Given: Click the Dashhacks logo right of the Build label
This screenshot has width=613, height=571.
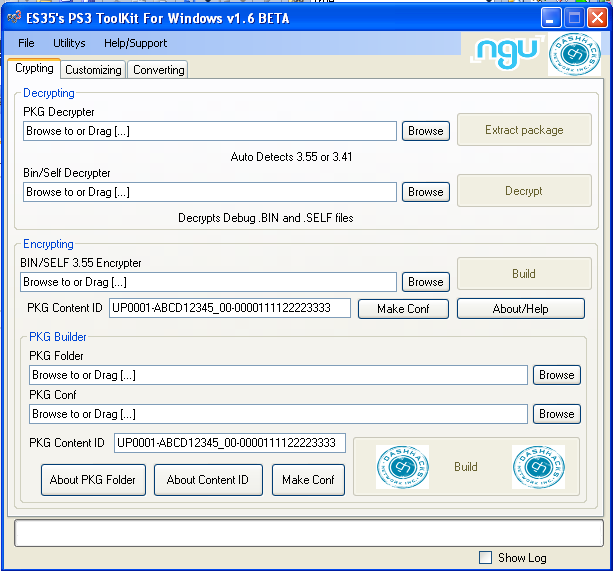Looking at the screenshot, I should pos(538,467).
